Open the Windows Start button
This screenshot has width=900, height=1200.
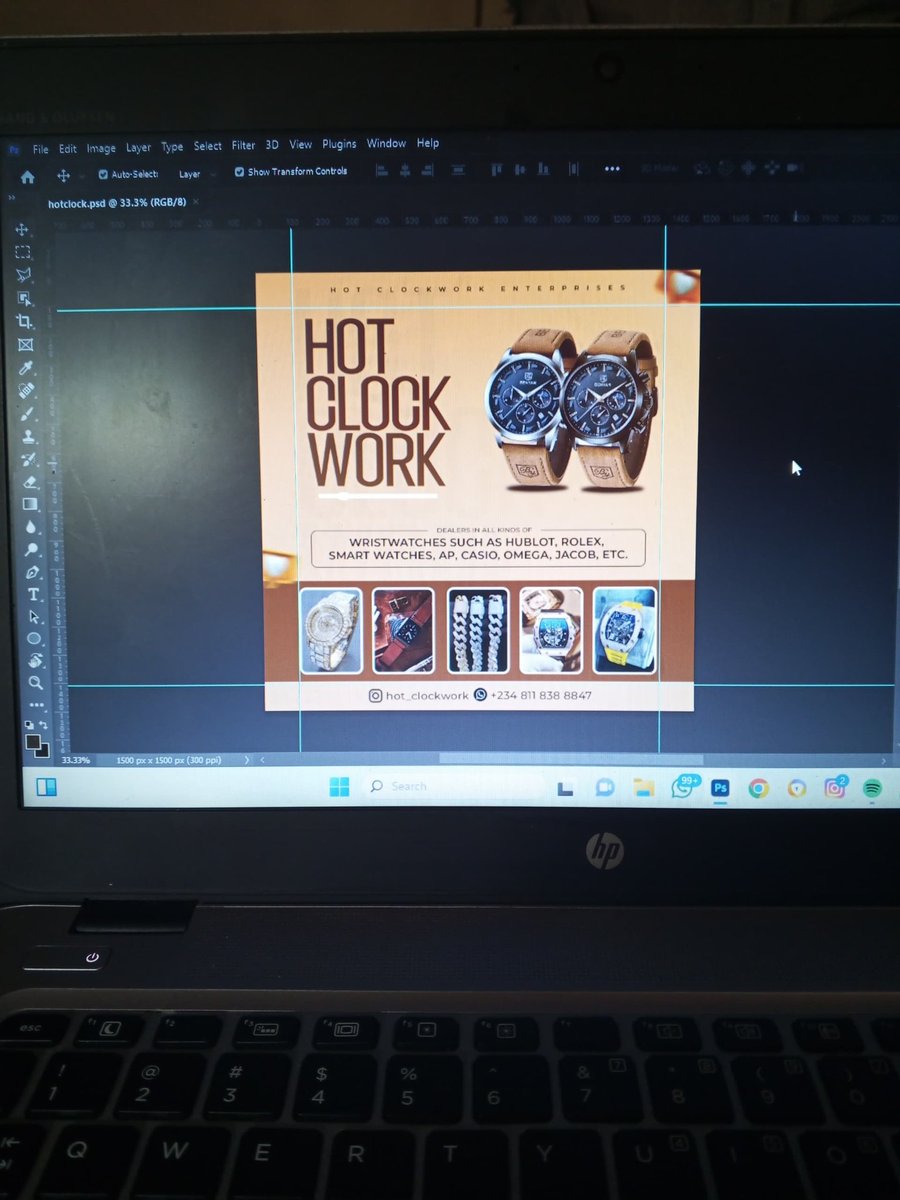click(340, 786)
